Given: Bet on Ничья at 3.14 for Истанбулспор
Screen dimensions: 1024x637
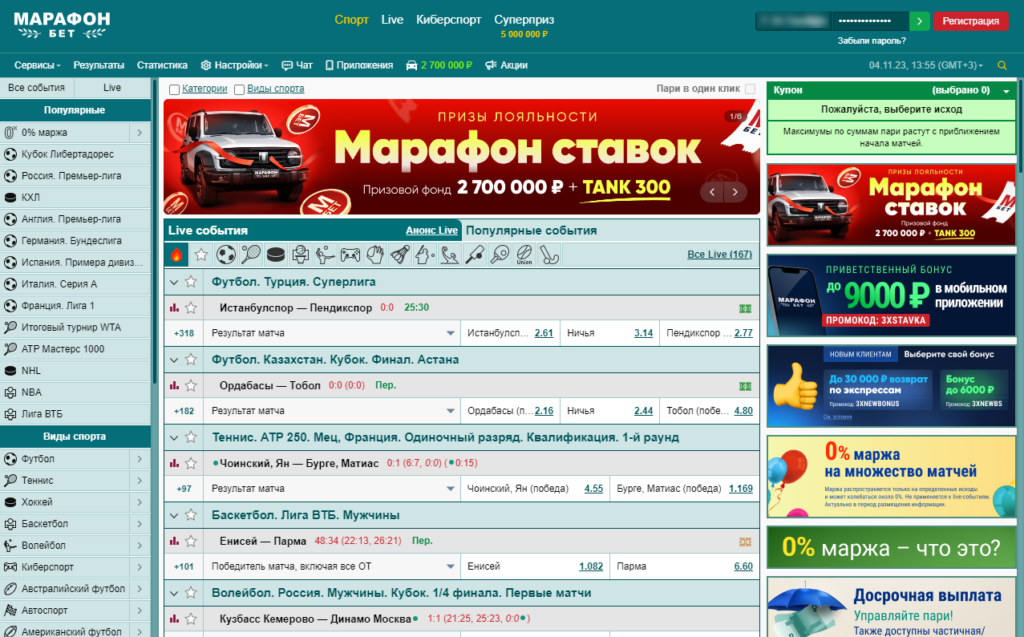Looking at the screenshot, I should point(643,333).
